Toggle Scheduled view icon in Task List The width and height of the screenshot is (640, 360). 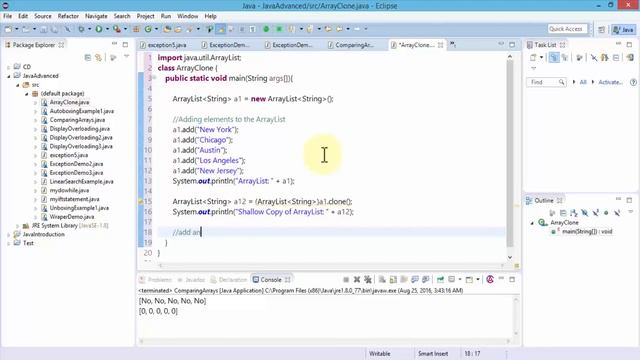pyautogui.click(x=564, y=58)
